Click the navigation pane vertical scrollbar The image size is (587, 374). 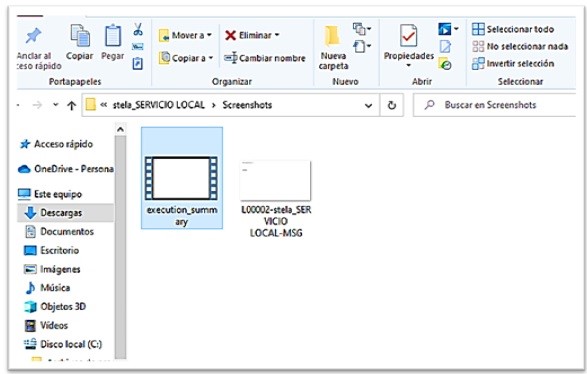pos(120,247)
